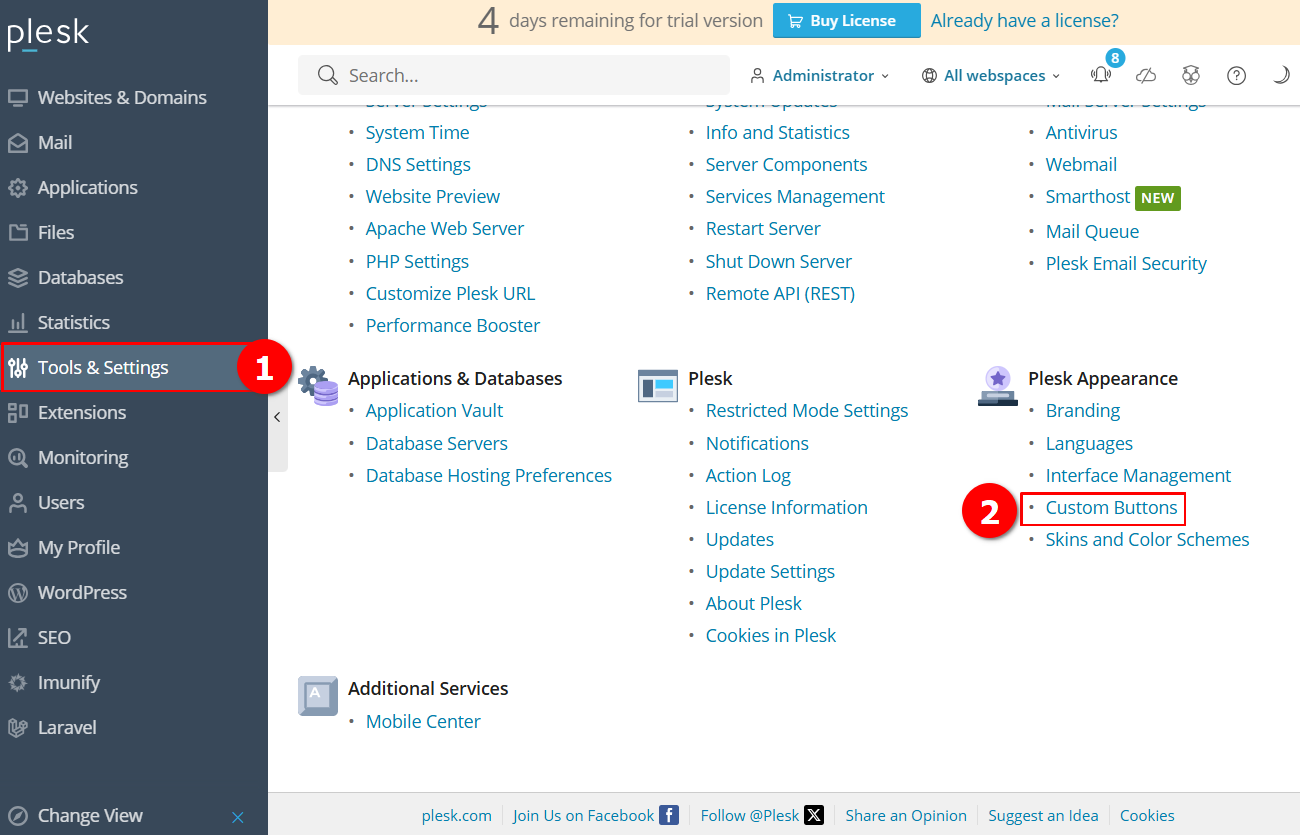Close Change View with the X icon
The image size is (1300, 835).
238,817
